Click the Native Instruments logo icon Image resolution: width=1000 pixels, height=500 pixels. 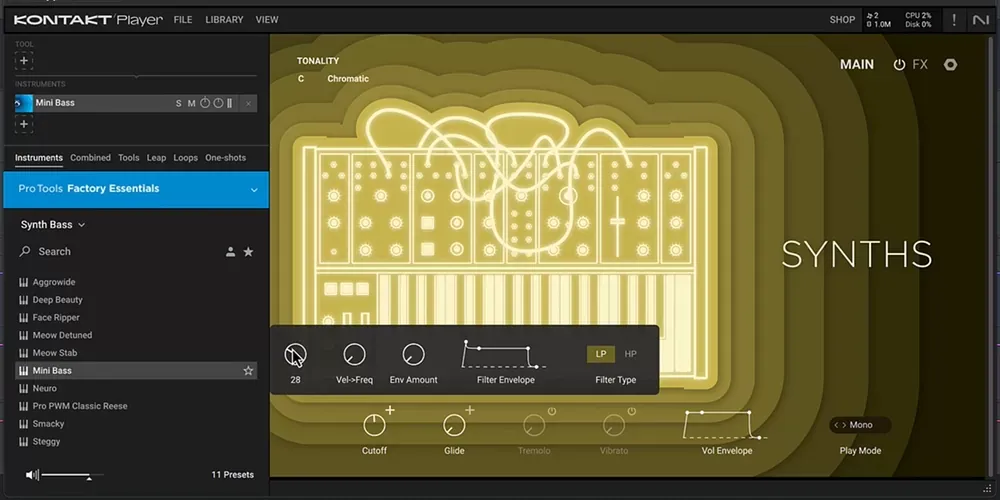[x=981, y=20]
